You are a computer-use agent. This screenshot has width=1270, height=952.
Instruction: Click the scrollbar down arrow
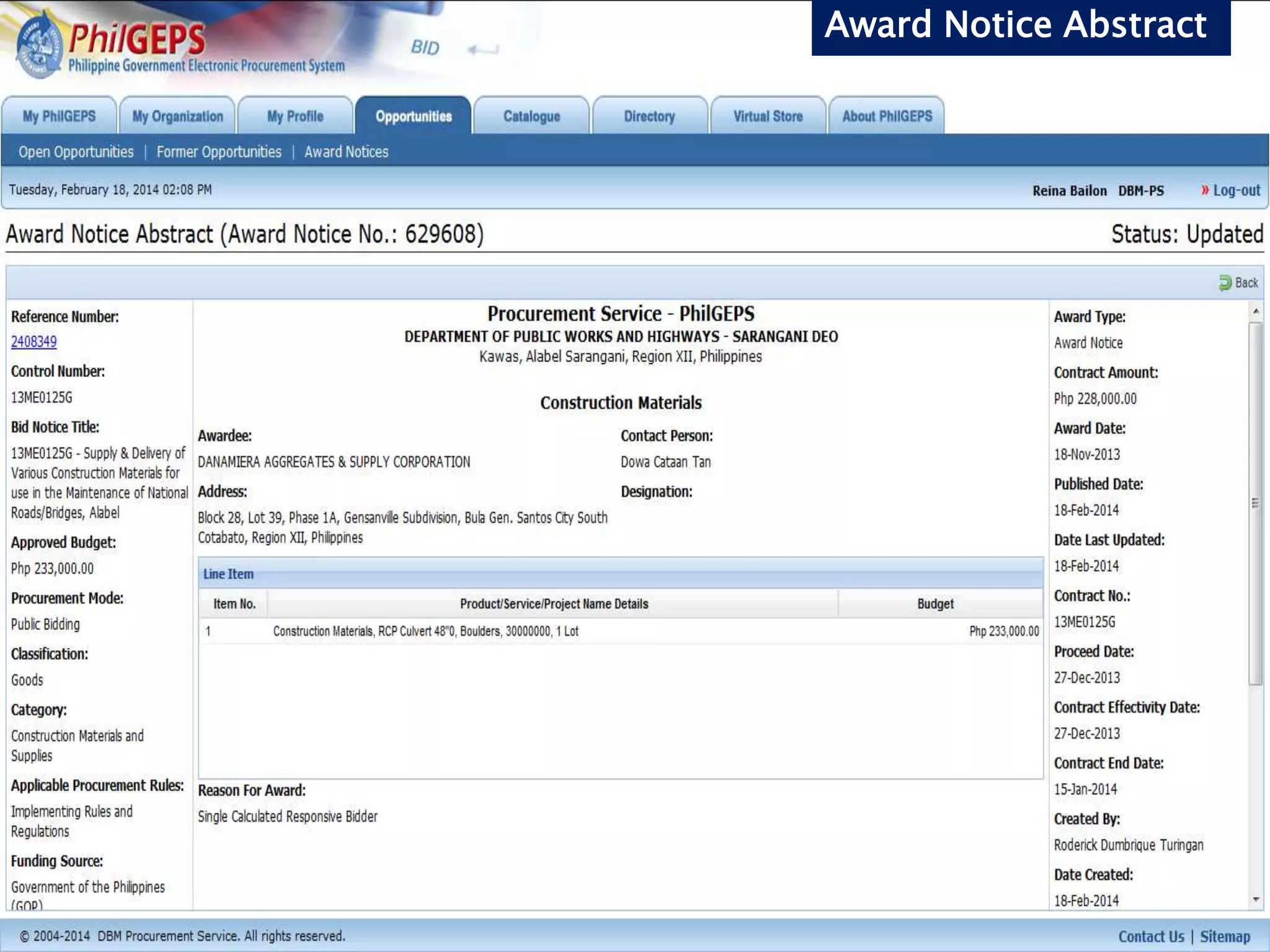coord(1256,899)
